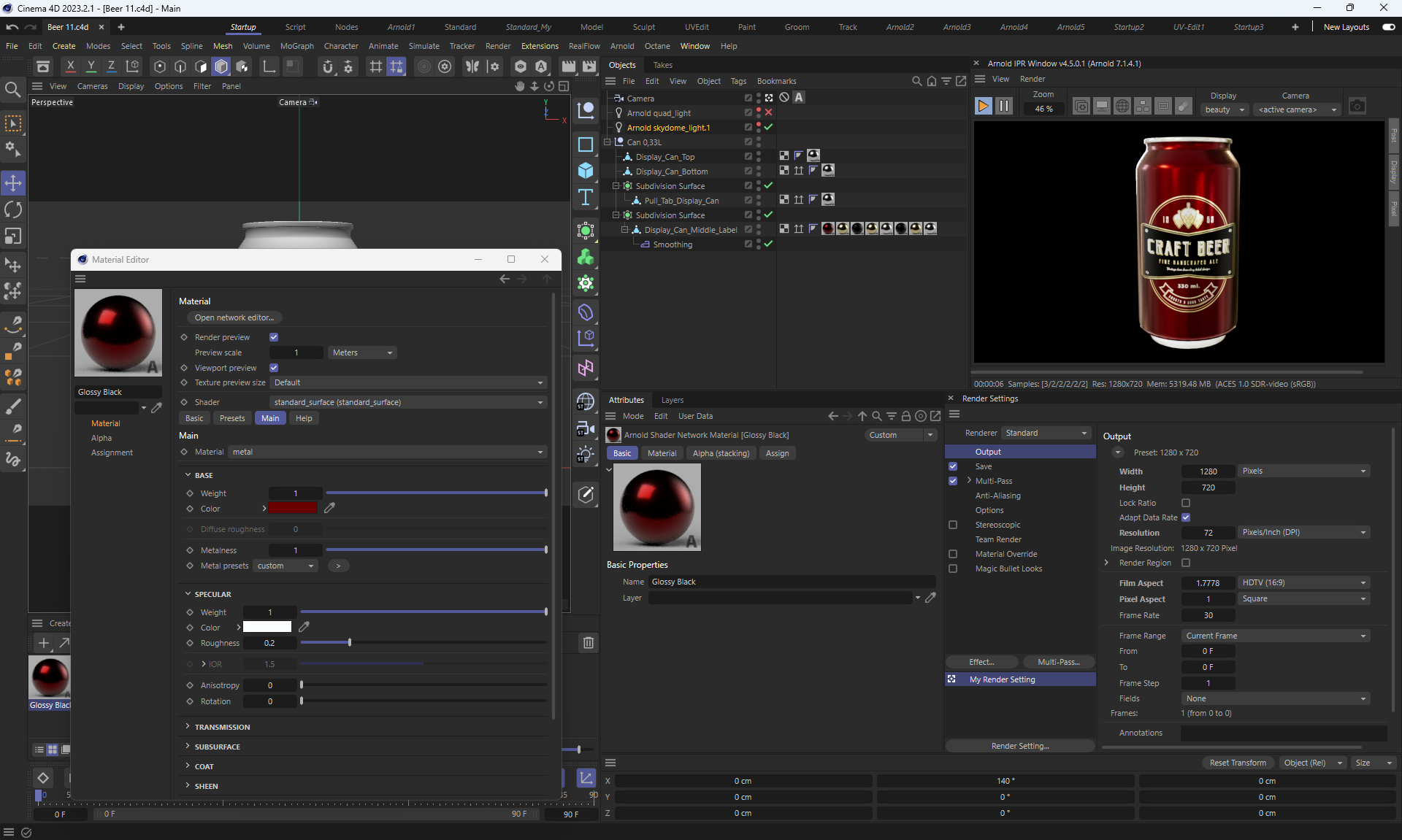Click the base color eyedropper icon
1402x840 pixels.
coord(330,508)
